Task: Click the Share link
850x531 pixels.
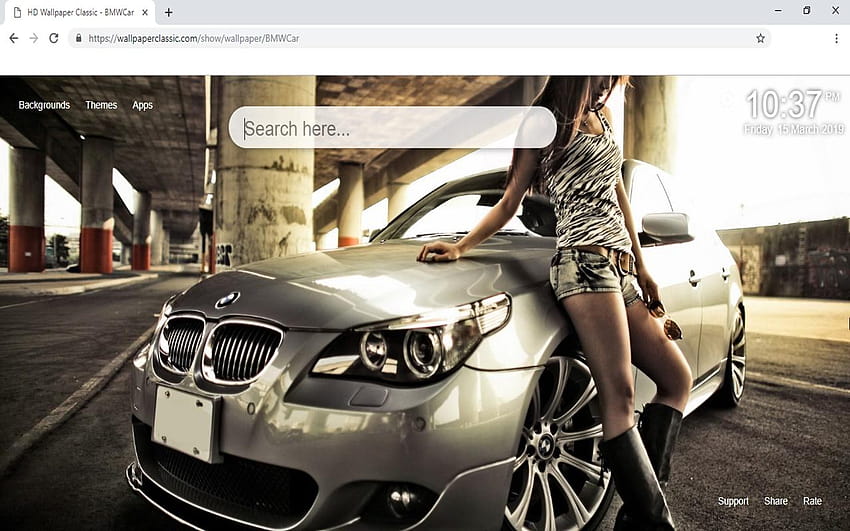Action: point(776,501)
